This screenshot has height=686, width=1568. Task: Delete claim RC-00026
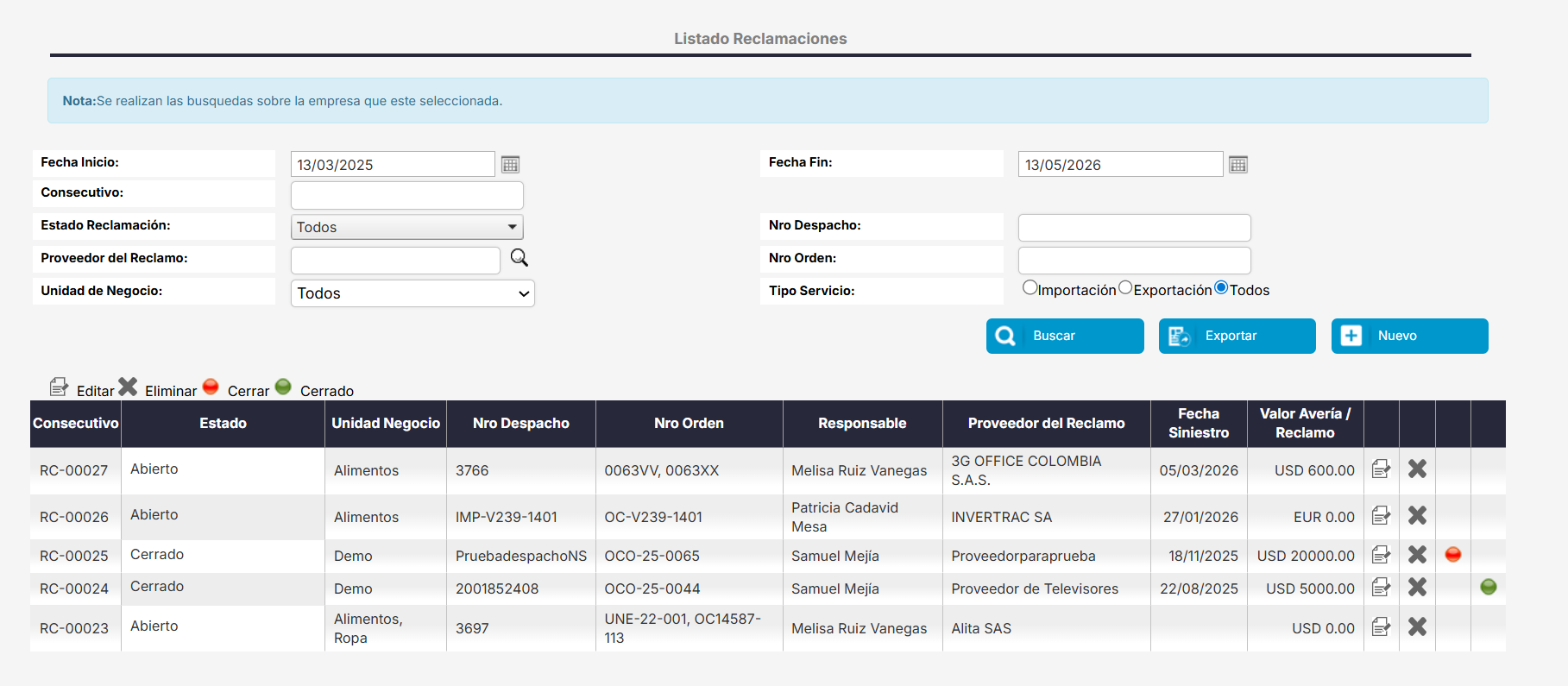(1417, 516)
